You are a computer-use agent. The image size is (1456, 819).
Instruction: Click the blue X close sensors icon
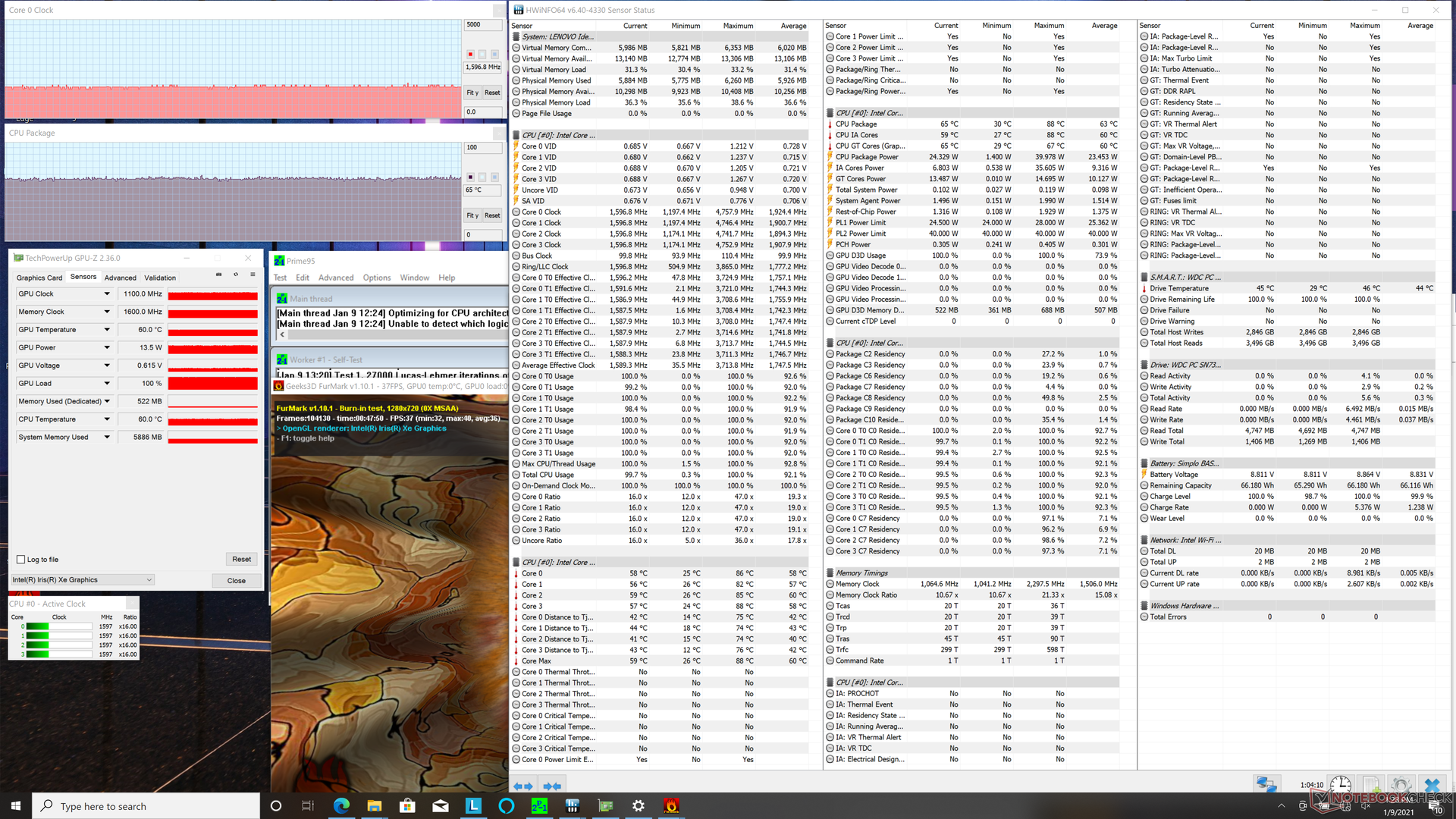tap(1432, 785)
